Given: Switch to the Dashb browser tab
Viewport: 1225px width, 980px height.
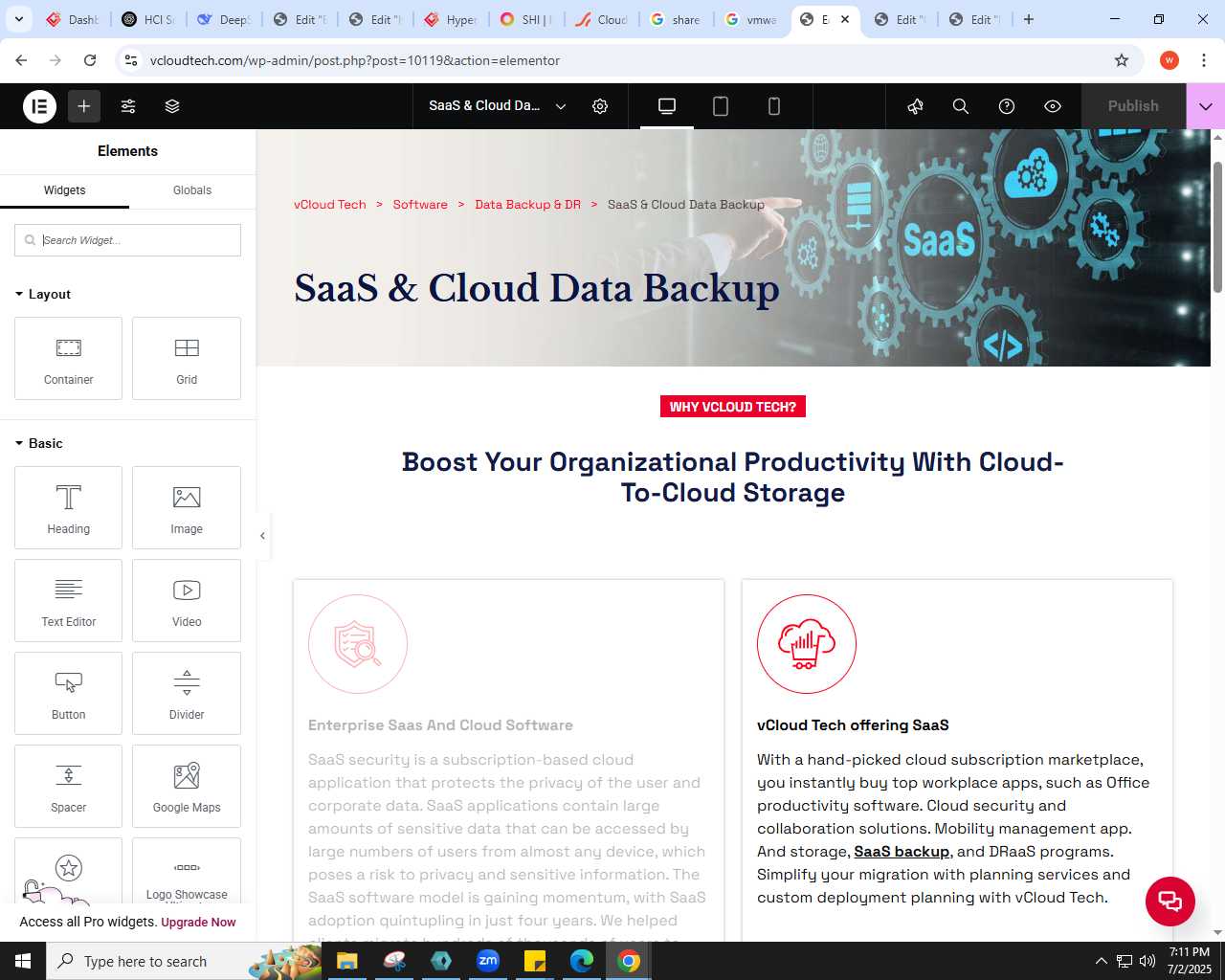Looking at the screenshot, I should coord(72,19).
